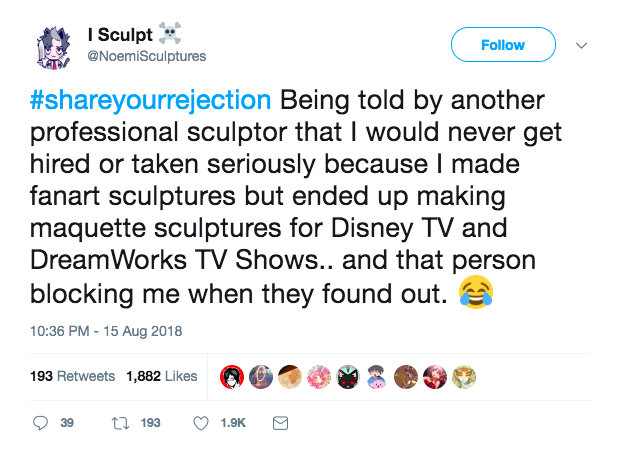The width and height of the screenshot is (622, 454).
Task: Open the 10:36 PM 15 Aug 2018 timestamp
Action: pos(108,331)
